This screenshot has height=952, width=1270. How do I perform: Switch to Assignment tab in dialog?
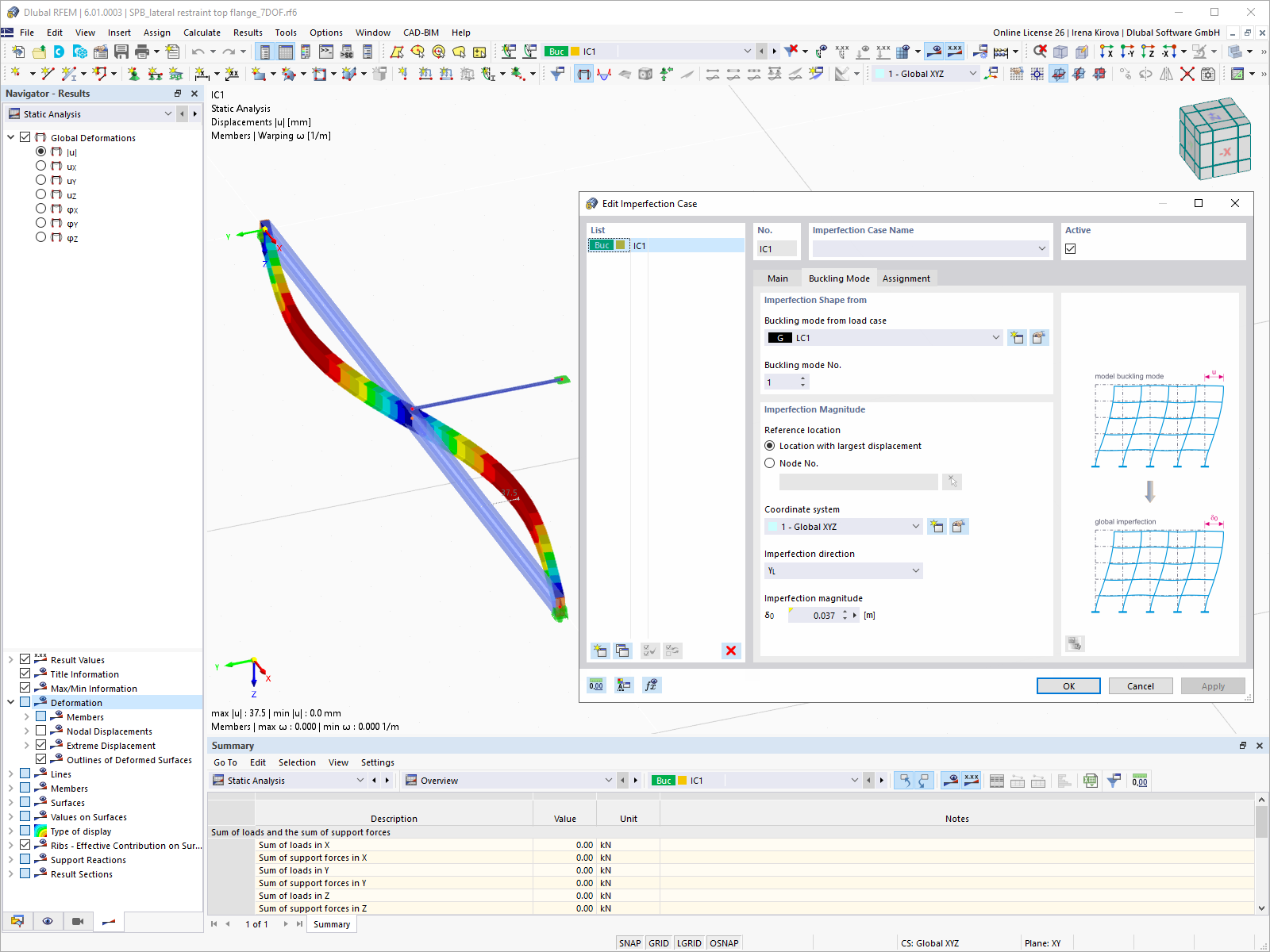click(906, 278)
